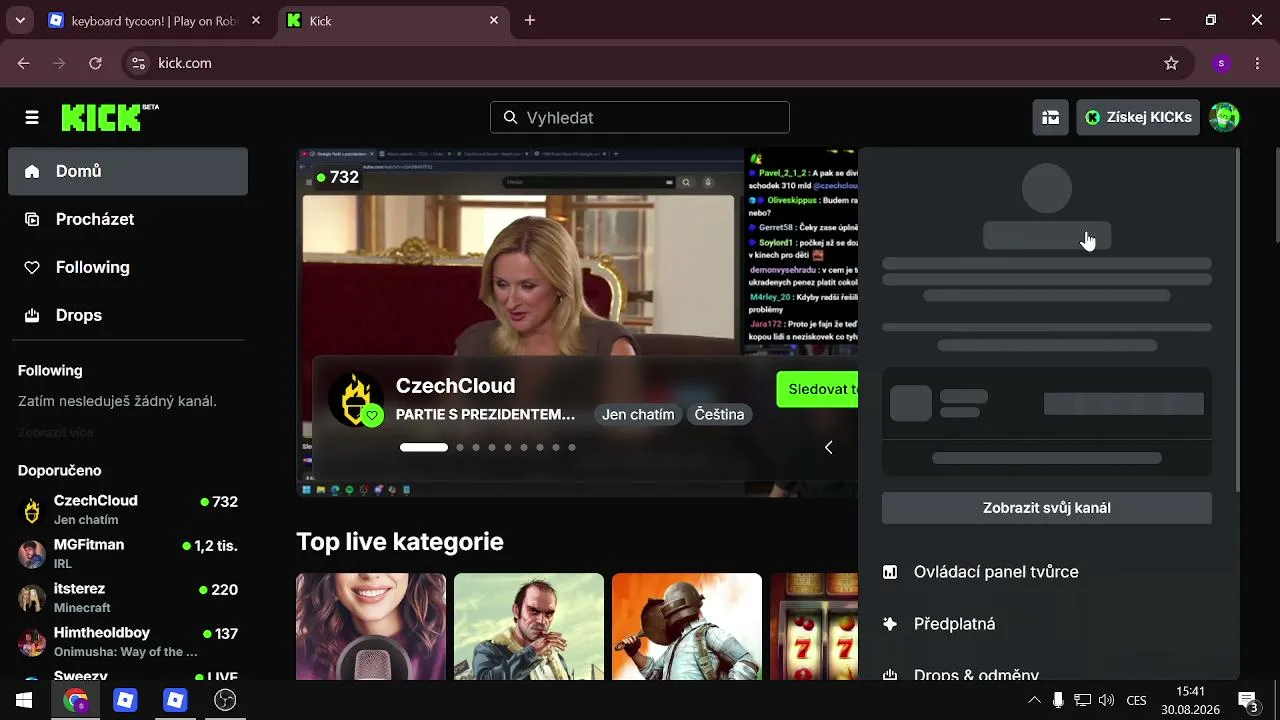Toggle the hamburger sidebar menu

click(x=32, y=118)
